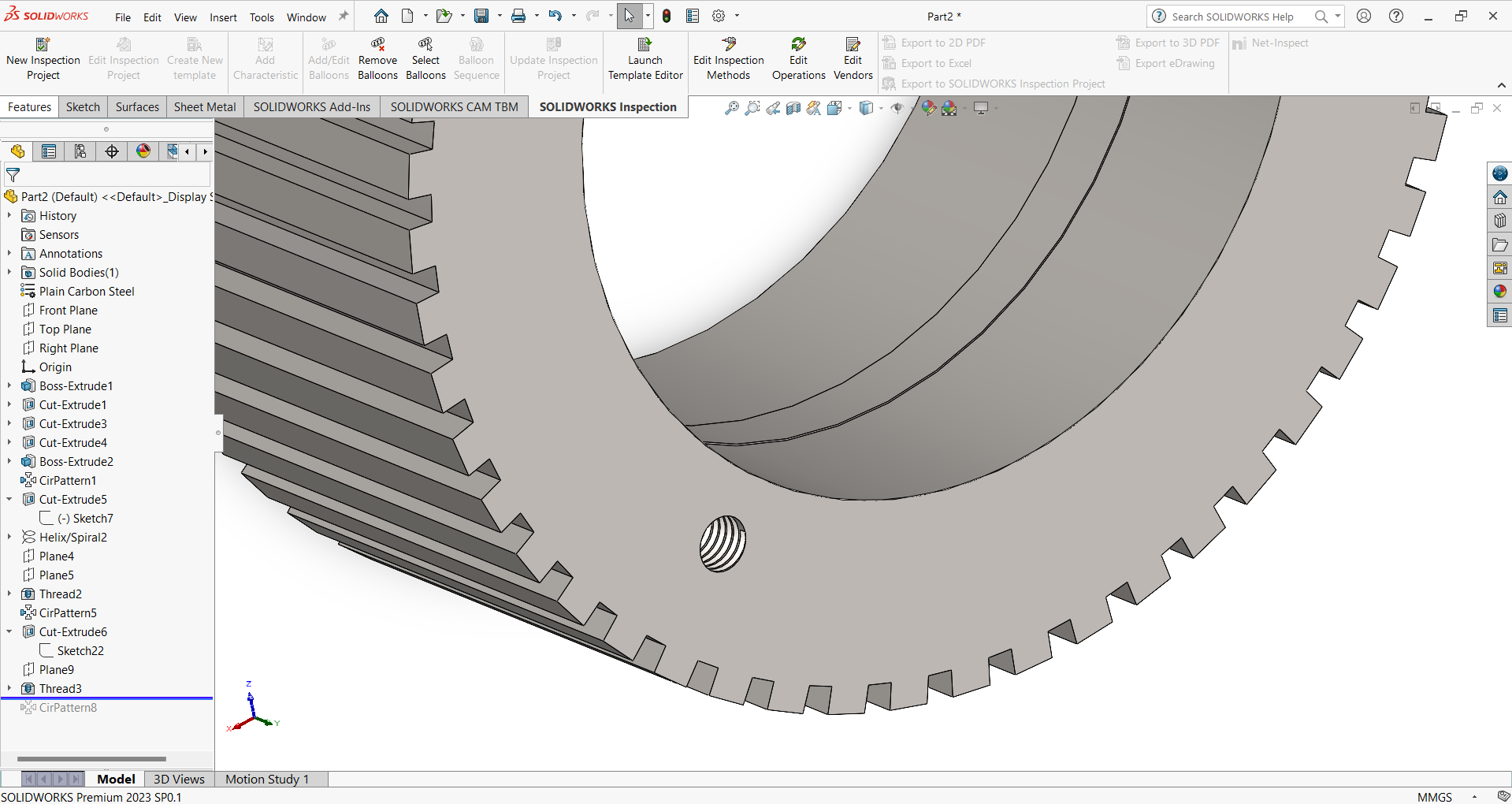Image resolution: width=1512 pixels, height=804 pixels.
Task: Open the Save button dropdown arrow
Action: coord(500,16)
